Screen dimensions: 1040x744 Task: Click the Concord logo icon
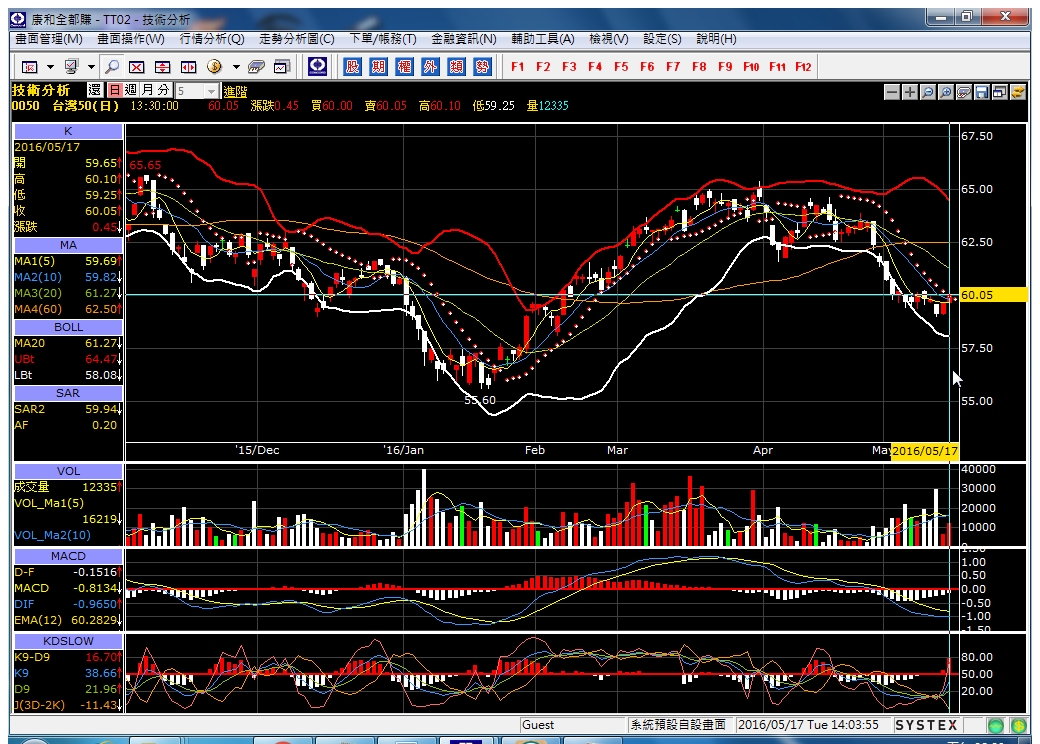[318, 66]
